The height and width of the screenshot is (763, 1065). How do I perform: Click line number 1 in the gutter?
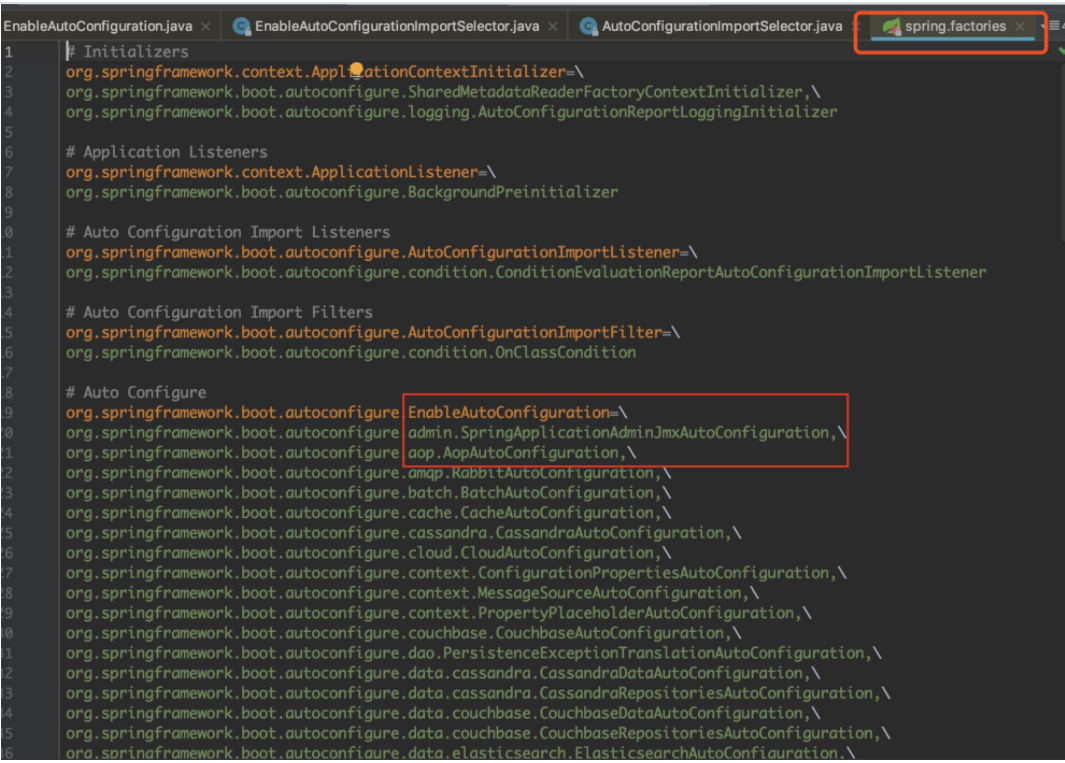coord(8,52)
